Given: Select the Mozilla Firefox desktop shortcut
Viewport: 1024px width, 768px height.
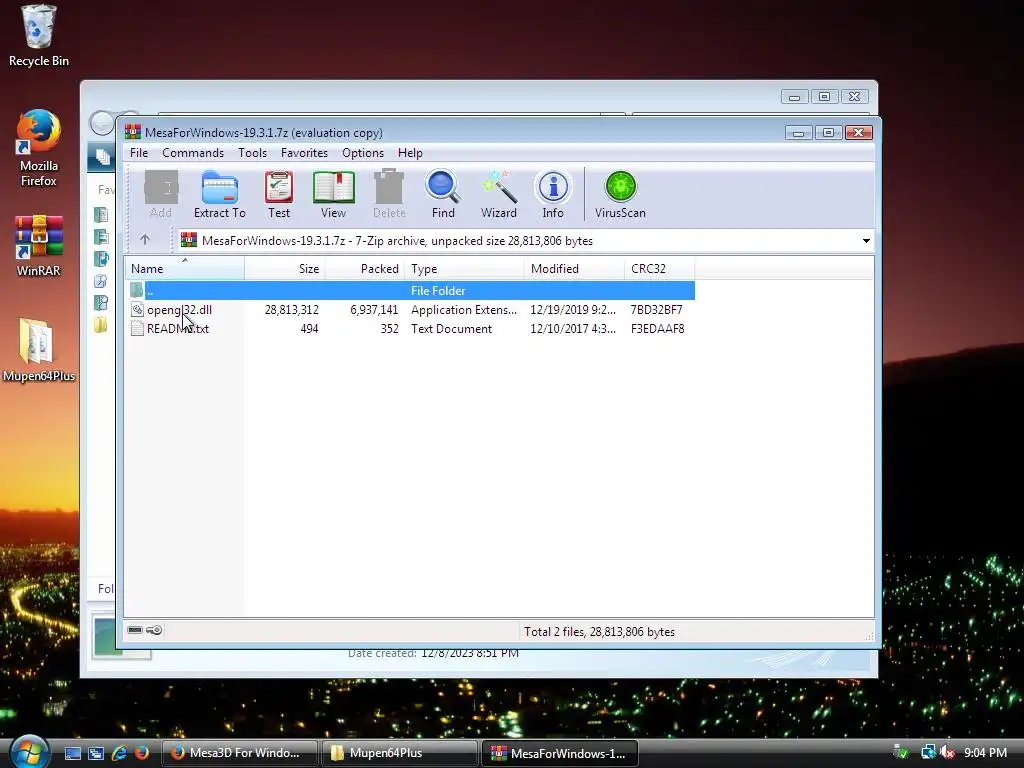Looking at the screenshot, I should click(39, 149).
